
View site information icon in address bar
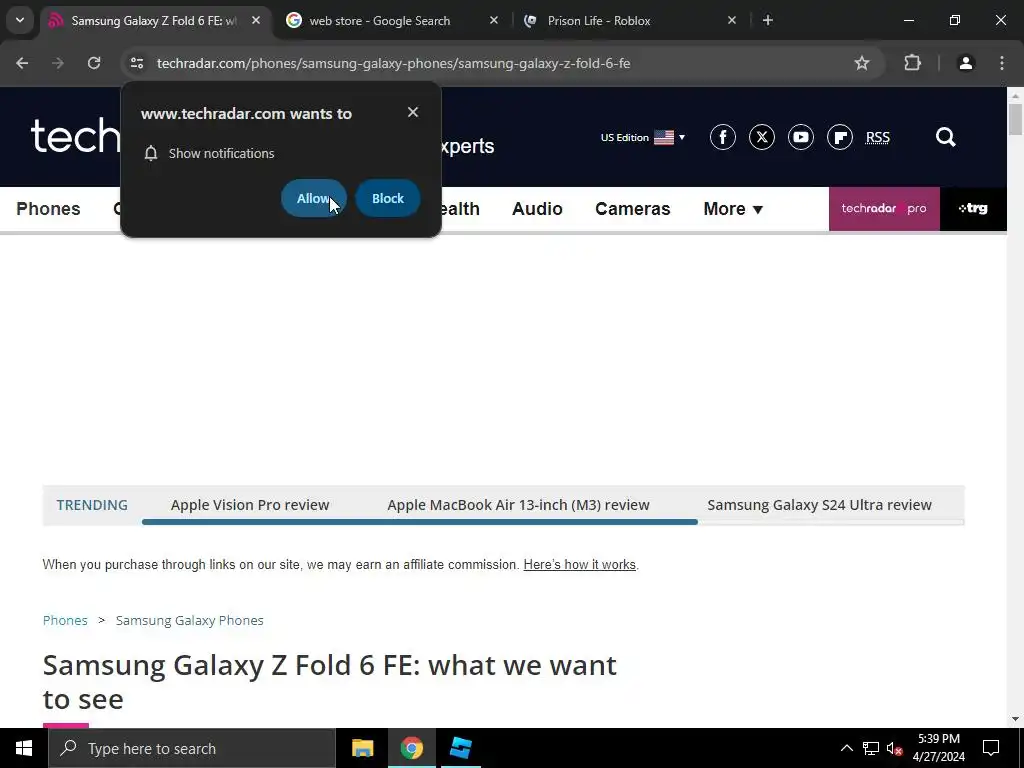[136, 63]
